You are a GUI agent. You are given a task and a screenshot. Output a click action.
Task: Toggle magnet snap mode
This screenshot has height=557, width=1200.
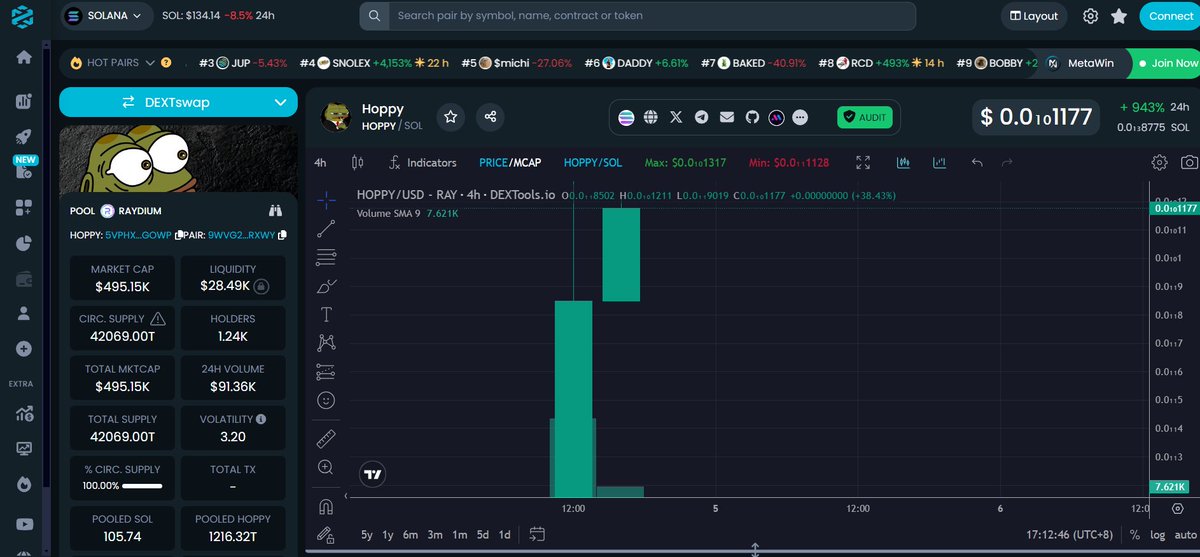[x=326, y=505]
